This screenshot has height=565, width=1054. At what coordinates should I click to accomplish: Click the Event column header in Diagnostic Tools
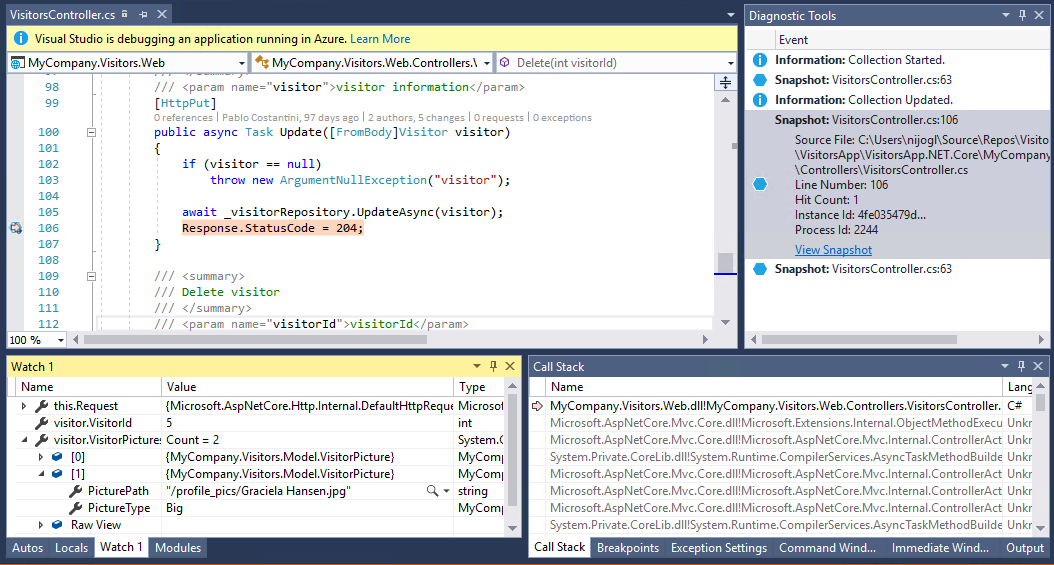click(x=793, y=40)
